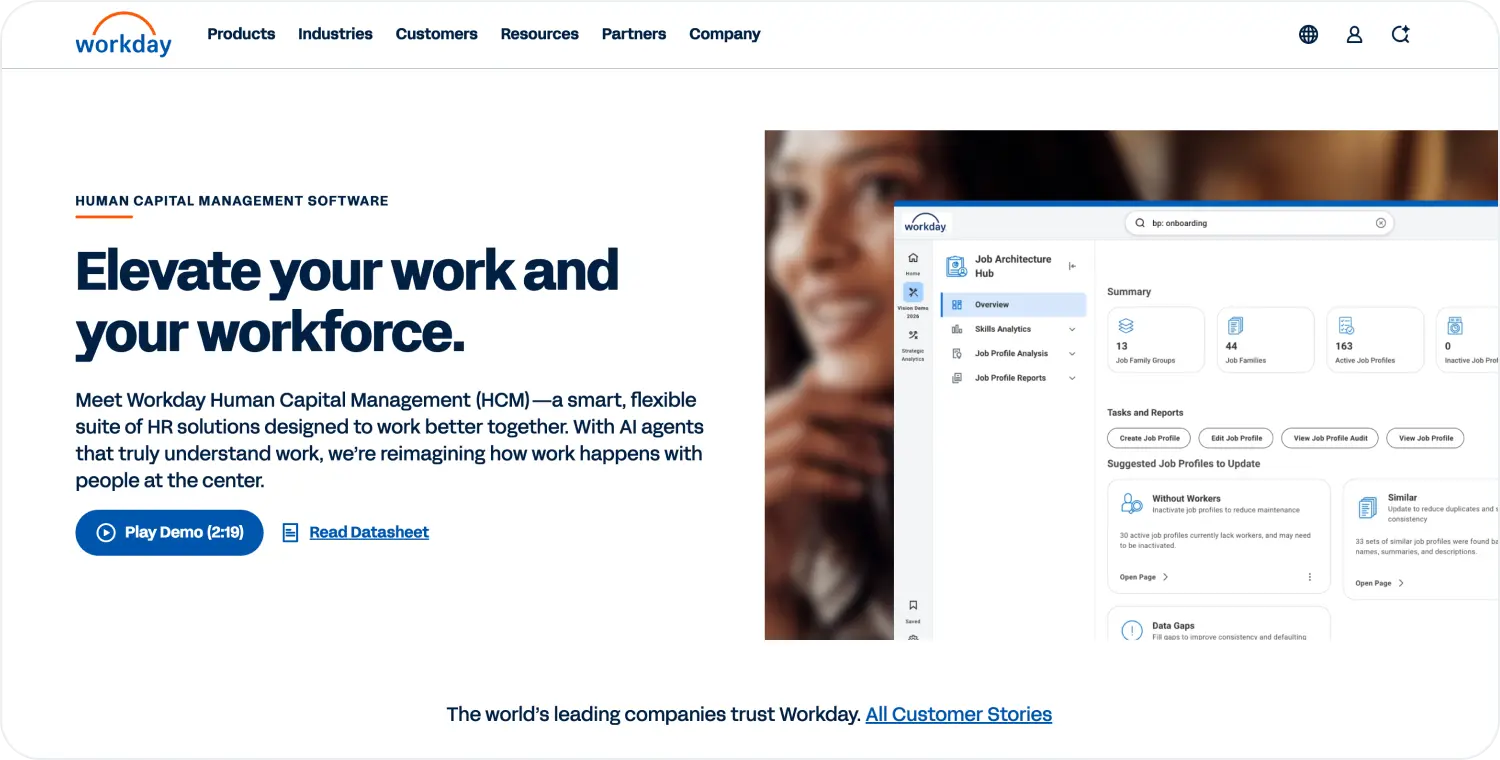Viewport: 1500px width, 760px height.
Task: Click the Edit Job Profile button
Action: pyautogui.click(x=1237, y=438)
